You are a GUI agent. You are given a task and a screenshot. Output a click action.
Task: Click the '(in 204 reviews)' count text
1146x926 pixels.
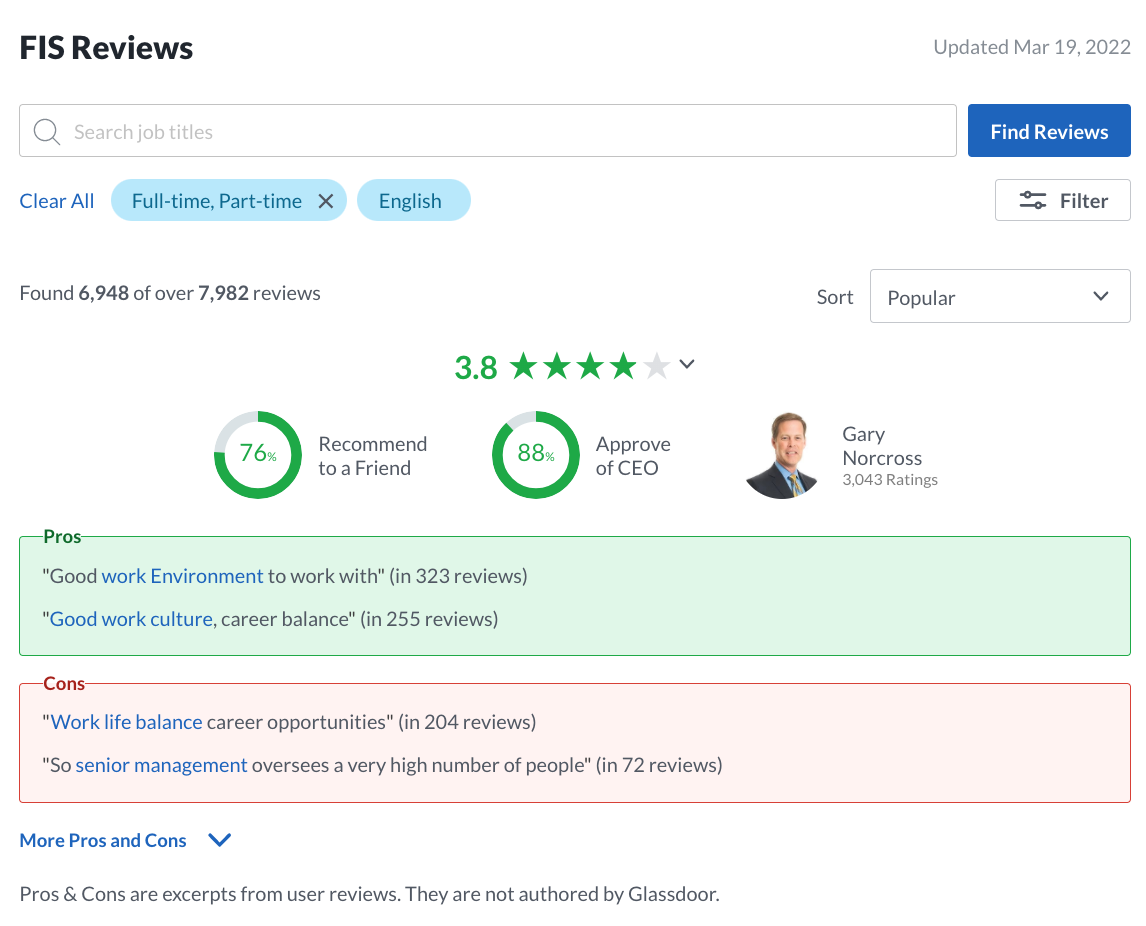pos(468,722)
